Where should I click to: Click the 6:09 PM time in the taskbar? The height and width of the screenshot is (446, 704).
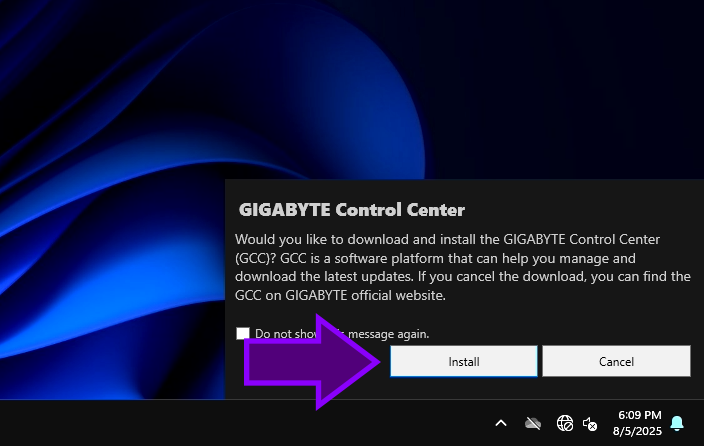click(x=640, y=415)
